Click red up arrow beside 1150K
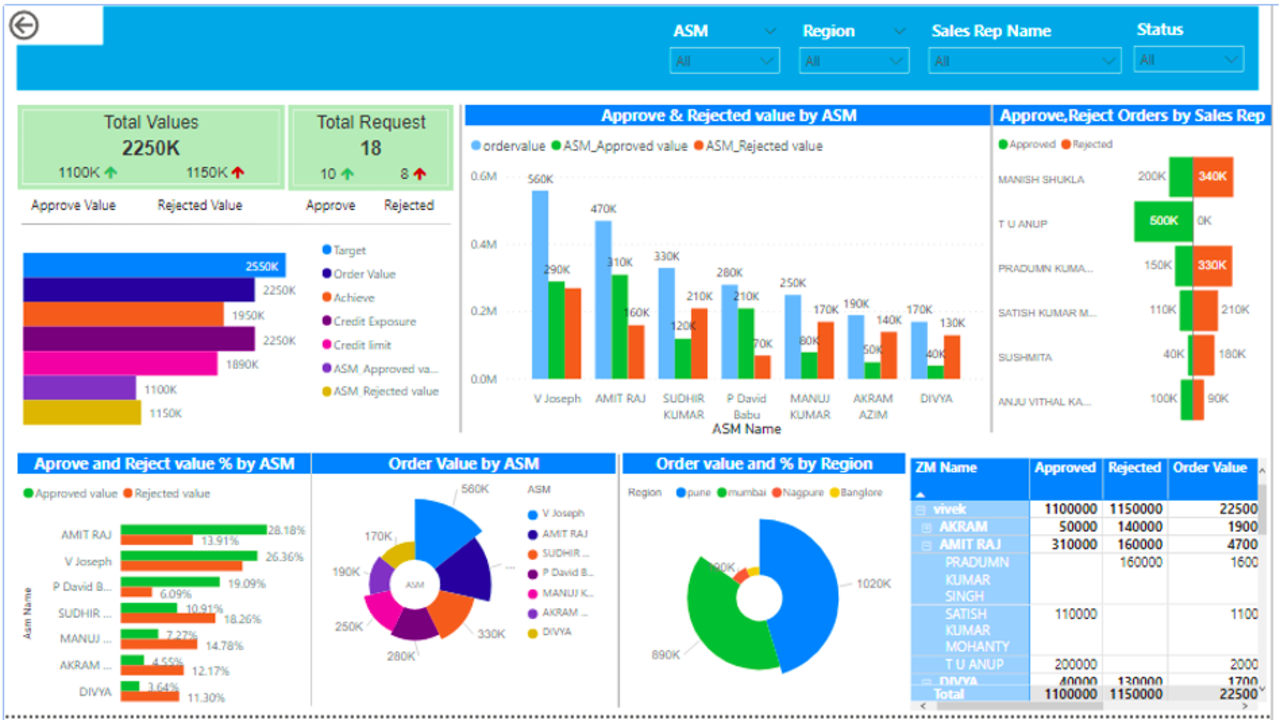Image resolution: width=1280 pixels, height=720 pixels. click(238, 172)
